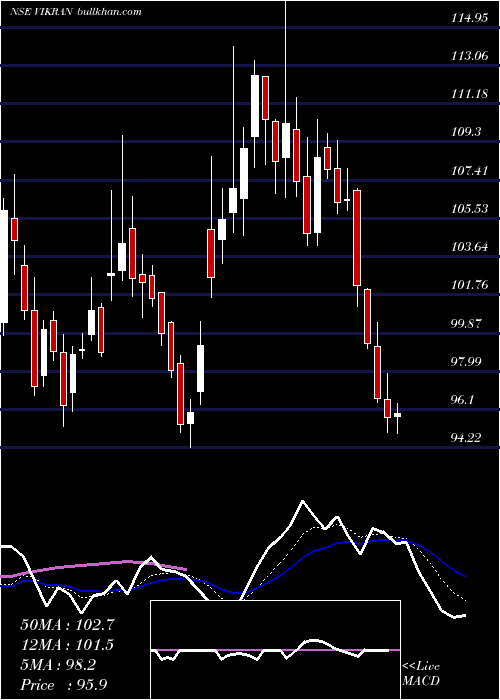Click the 109.3 price axis label

467,132
